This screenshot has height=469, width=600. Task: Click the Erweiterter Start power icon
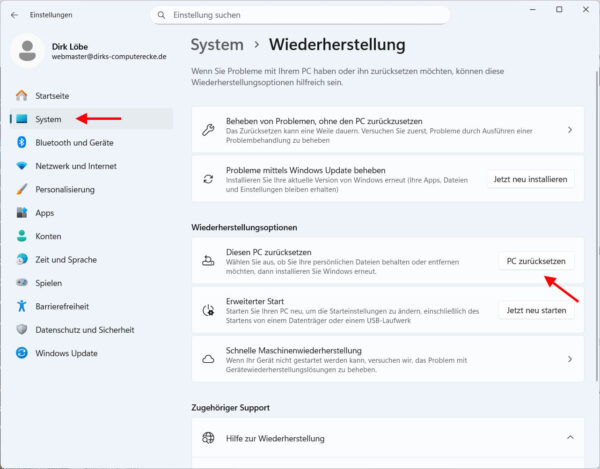pos(208,310)
